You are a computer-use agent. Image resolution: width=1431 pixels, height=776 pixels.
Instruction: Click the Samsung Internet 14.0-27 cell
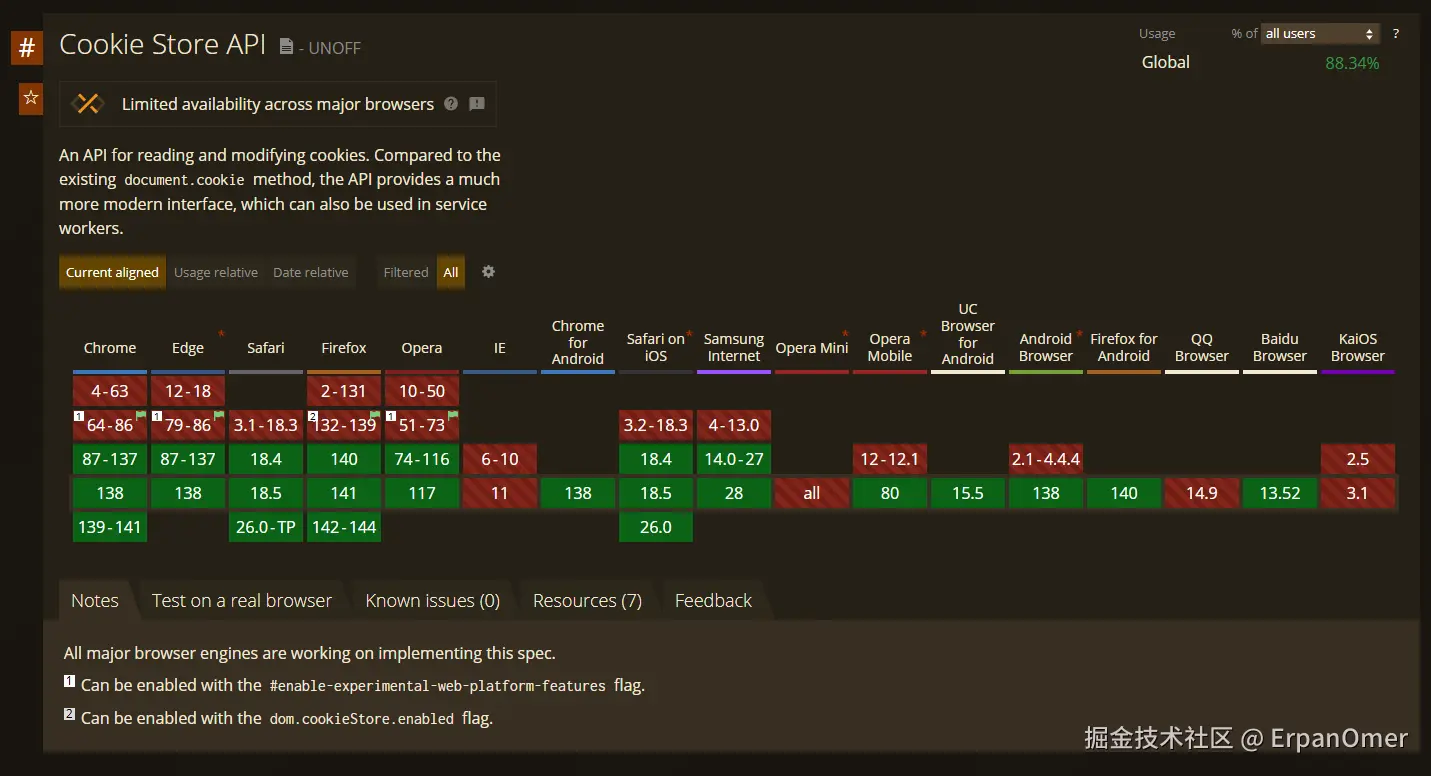pyautogui.click(x=734, y=459)
